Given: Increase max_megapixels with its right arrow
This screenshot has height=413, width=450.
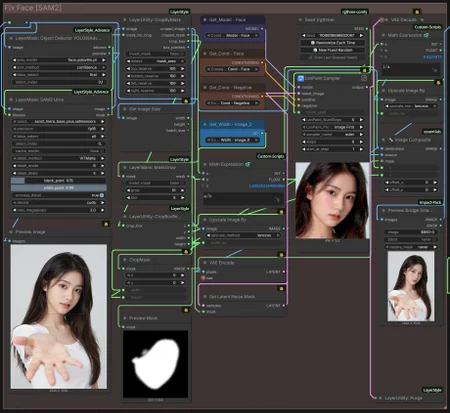Looking at the screenshot, I should click(103, 210).
